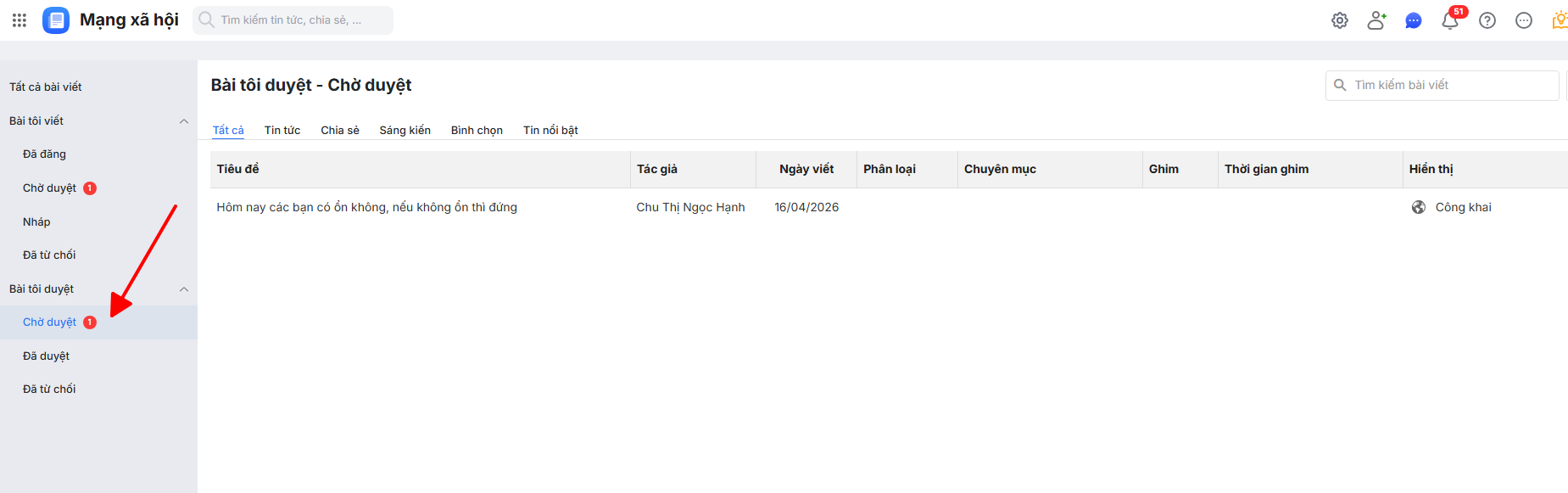Open settings gear icon
This screenshot has height=493, width=1568.
point(1340,20)
